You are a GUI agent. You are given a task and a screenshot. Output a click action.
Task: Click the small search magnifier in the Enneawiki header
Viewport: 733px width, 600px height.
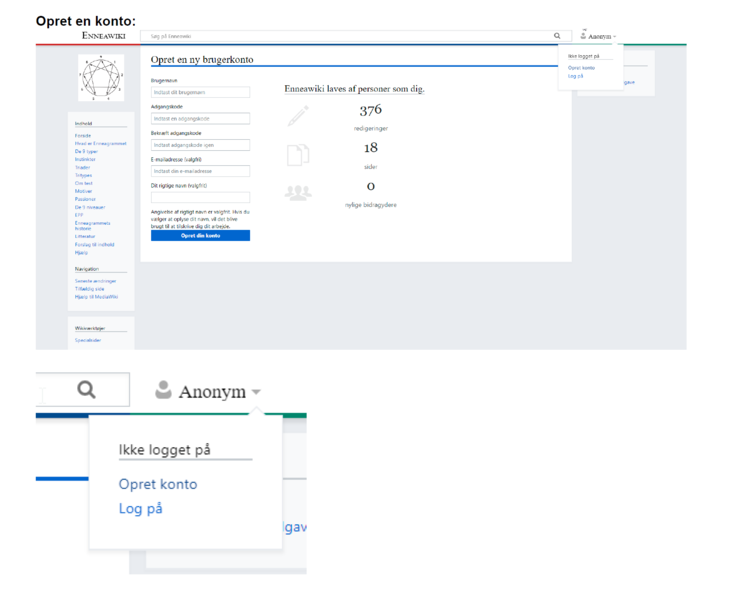pyautogui.click(x=557, y=36)
